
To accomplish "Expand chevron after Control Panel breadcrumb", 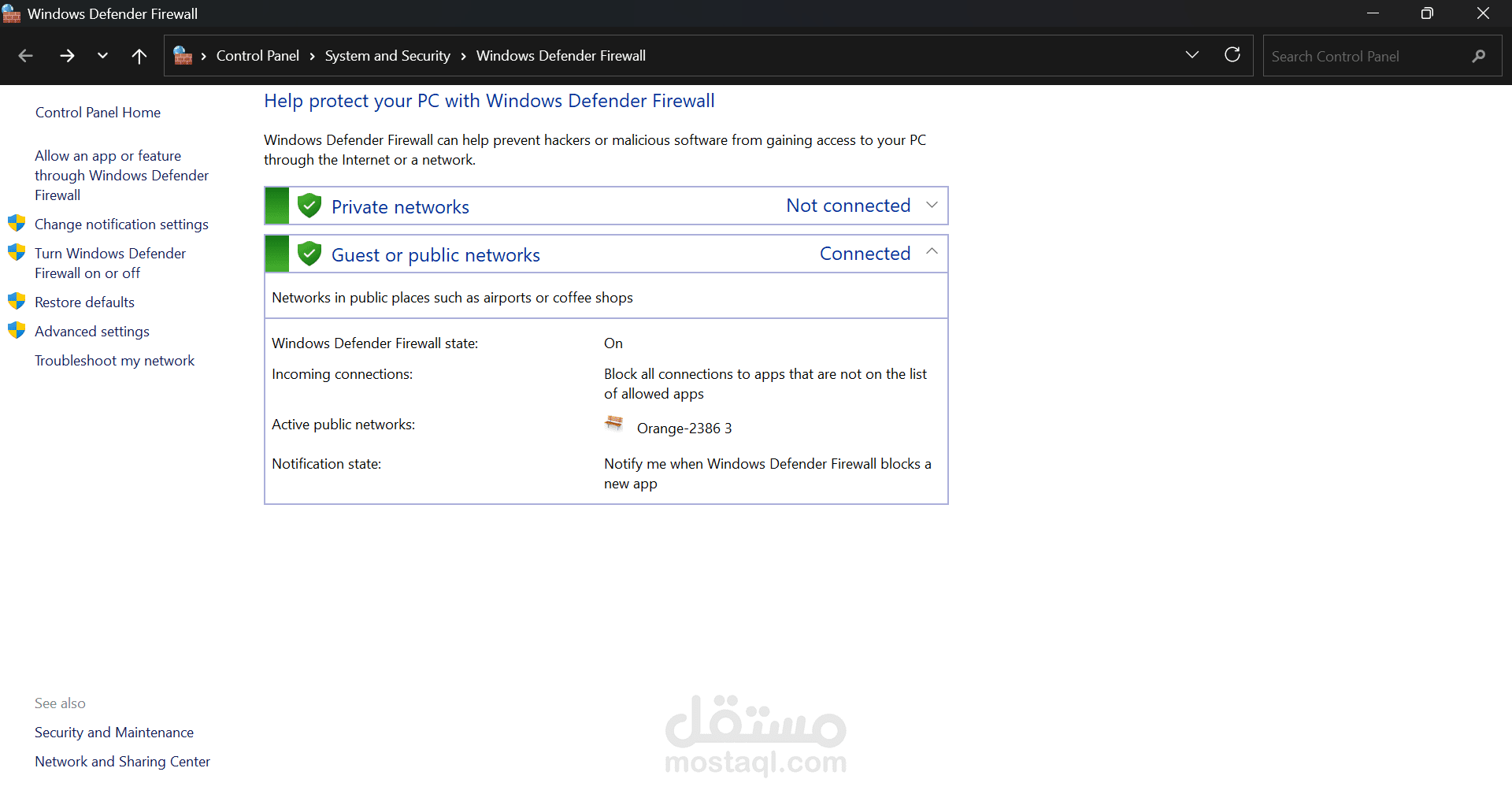I will tap(313, 56).
